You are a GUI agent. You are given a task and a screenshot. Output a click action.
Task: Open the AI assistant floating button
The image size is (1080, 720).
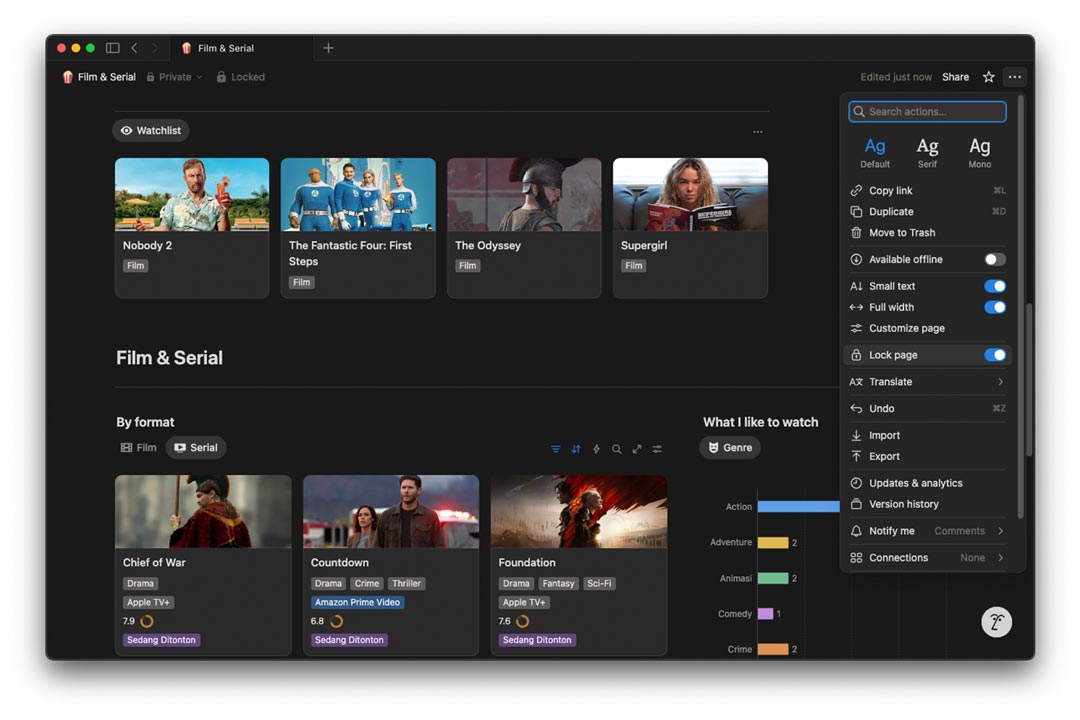(x=996, y=622)
